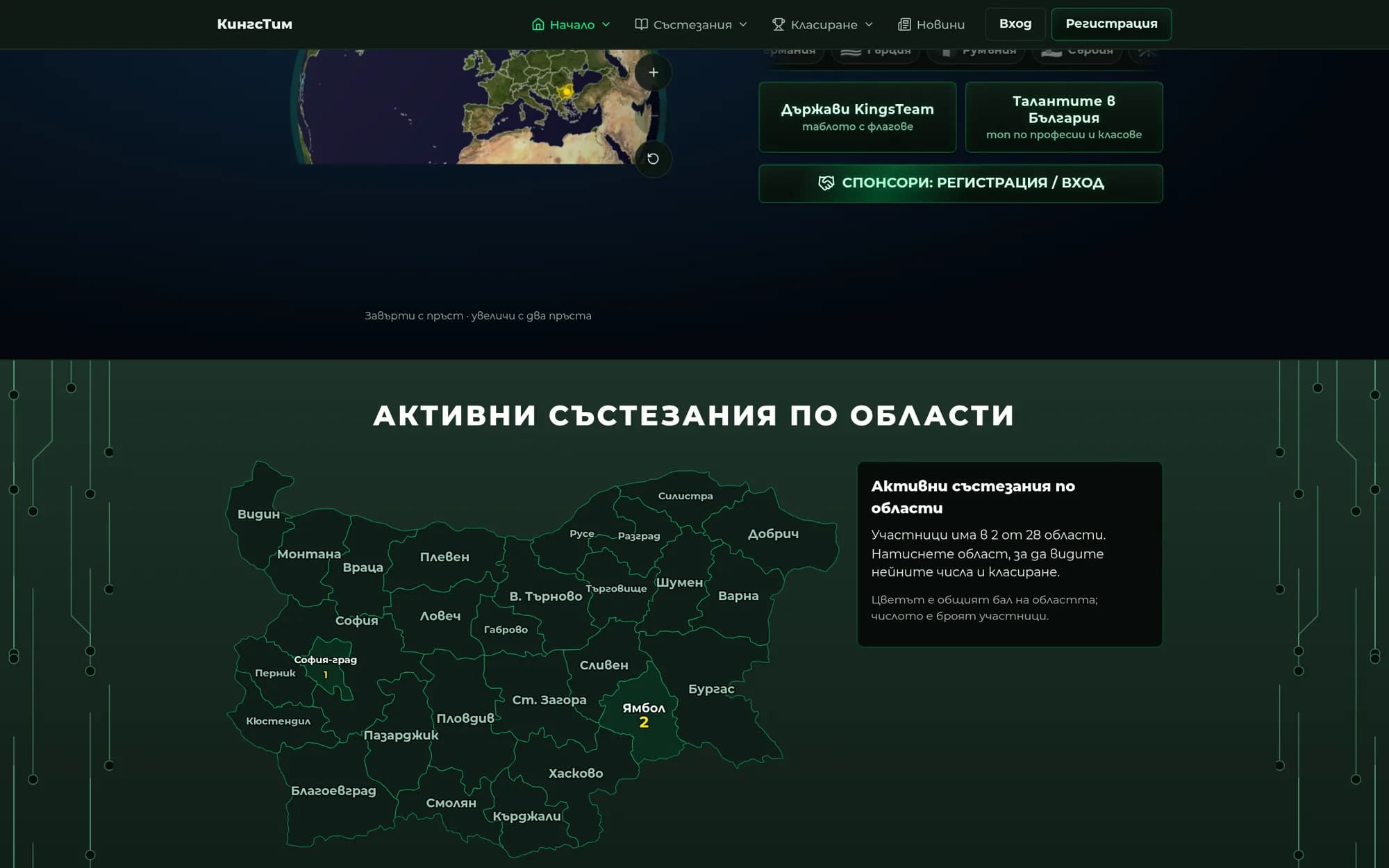Select the Варна region on the map
The width and height of the screenshot is (1389, 868).
[738, 596]
